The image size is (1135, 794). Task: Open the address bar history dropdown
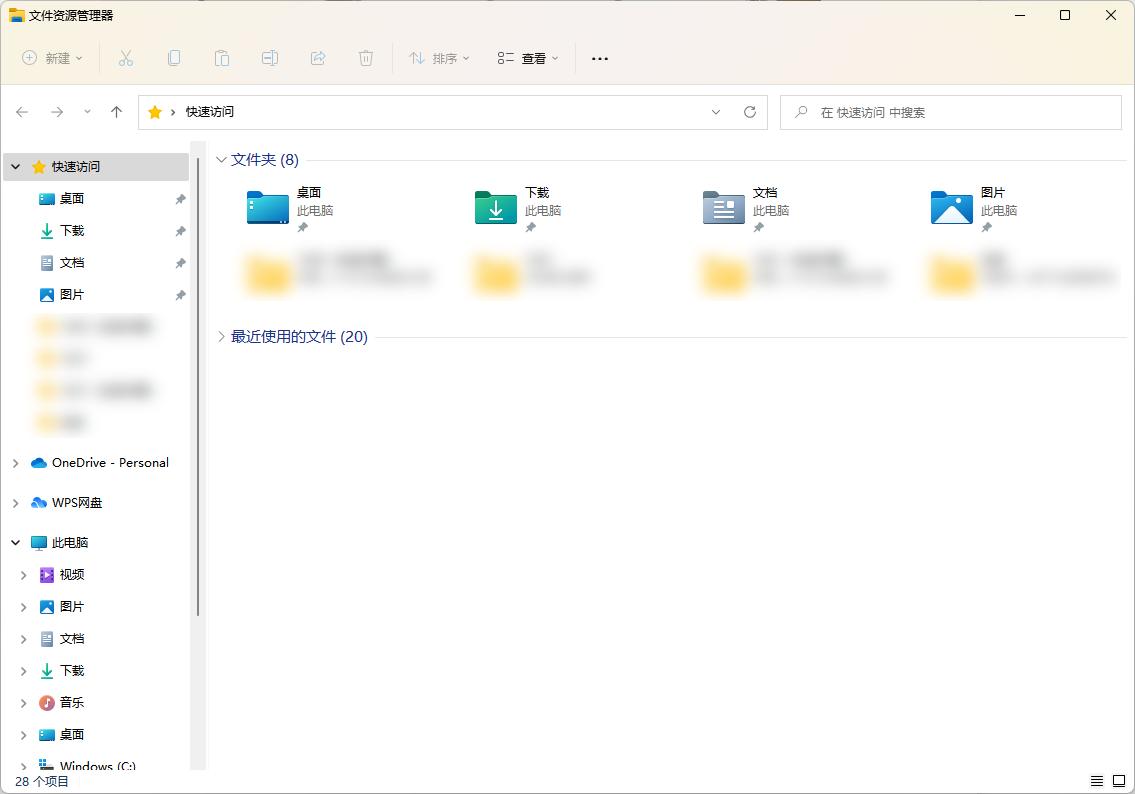coord(716,112)
